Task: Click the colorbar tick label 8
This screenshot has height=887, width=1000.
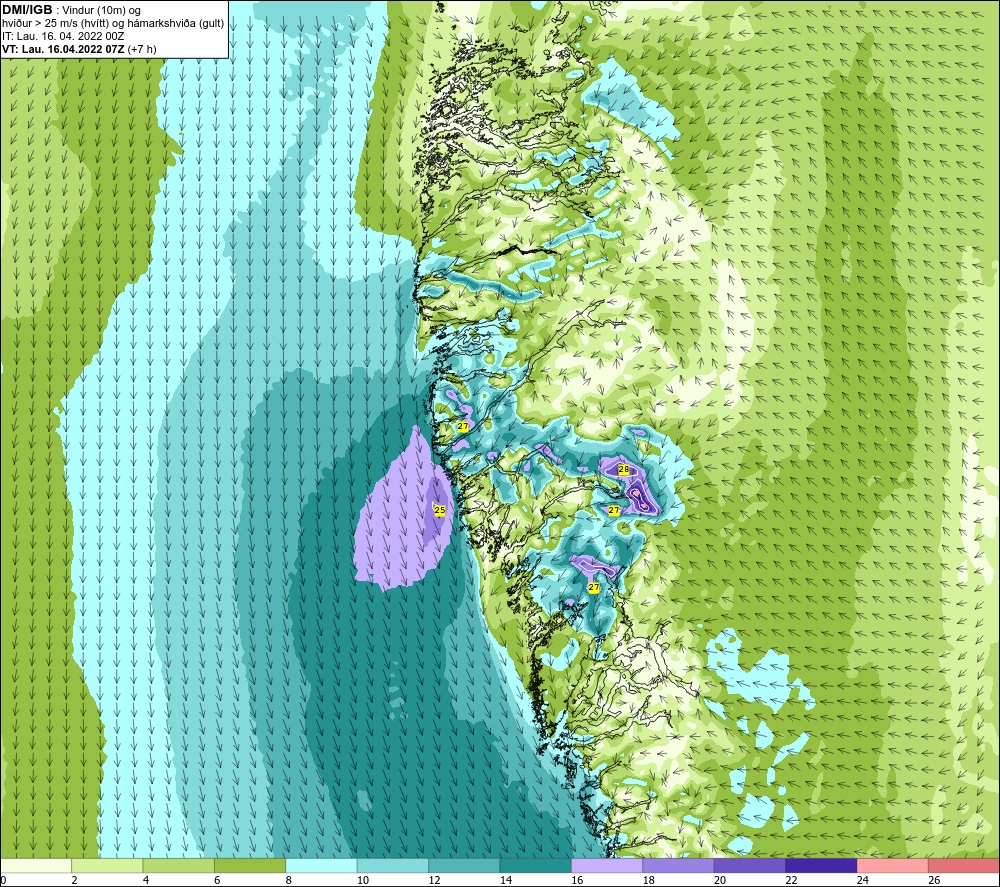Action: [289, 880]
